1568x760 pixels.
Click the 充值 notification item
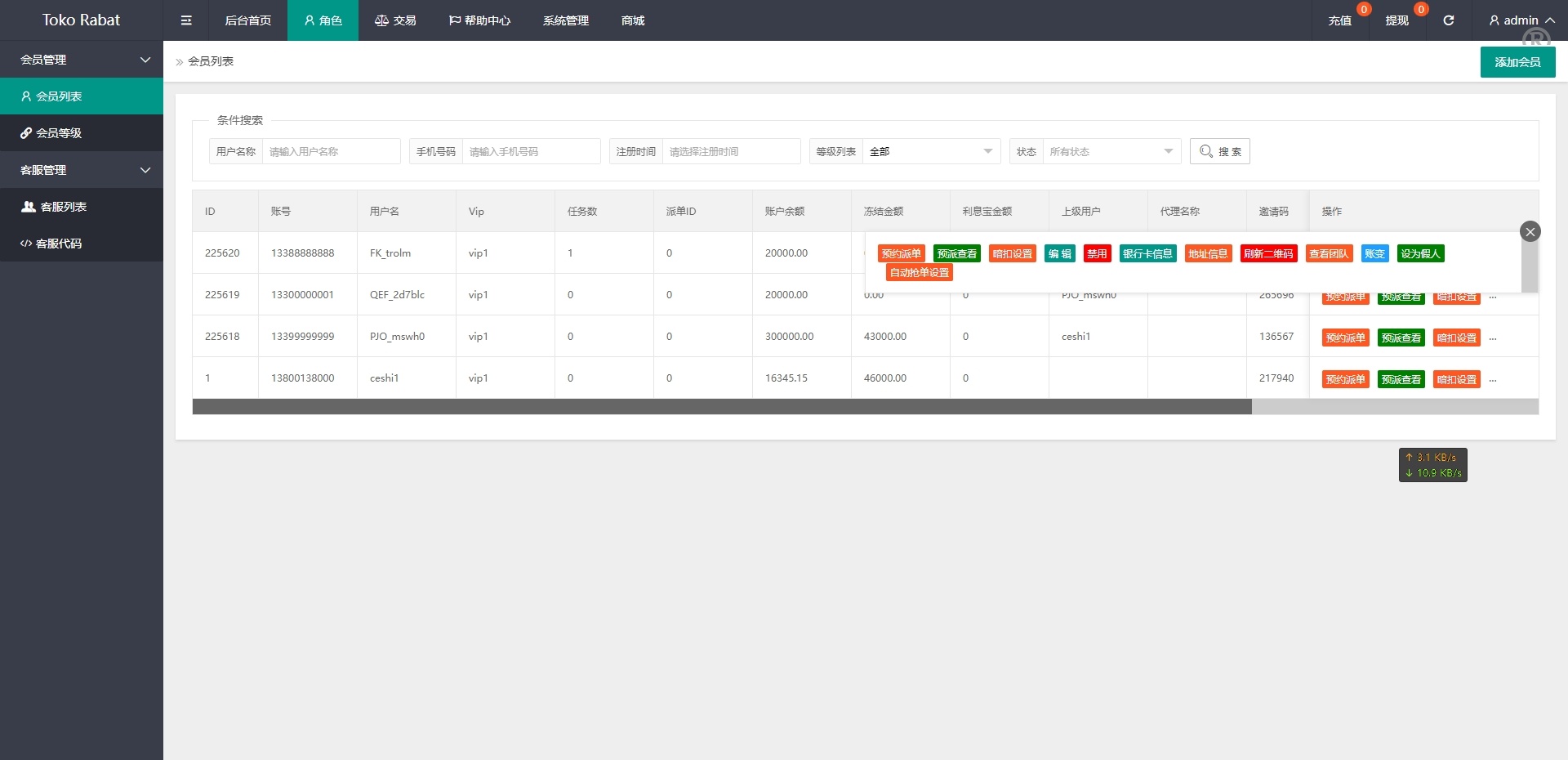[x=1339, y=20]
